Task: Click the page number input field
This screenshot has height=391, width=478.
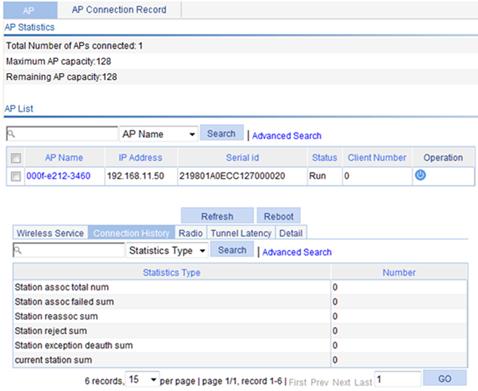Action: tap(398, 379)
